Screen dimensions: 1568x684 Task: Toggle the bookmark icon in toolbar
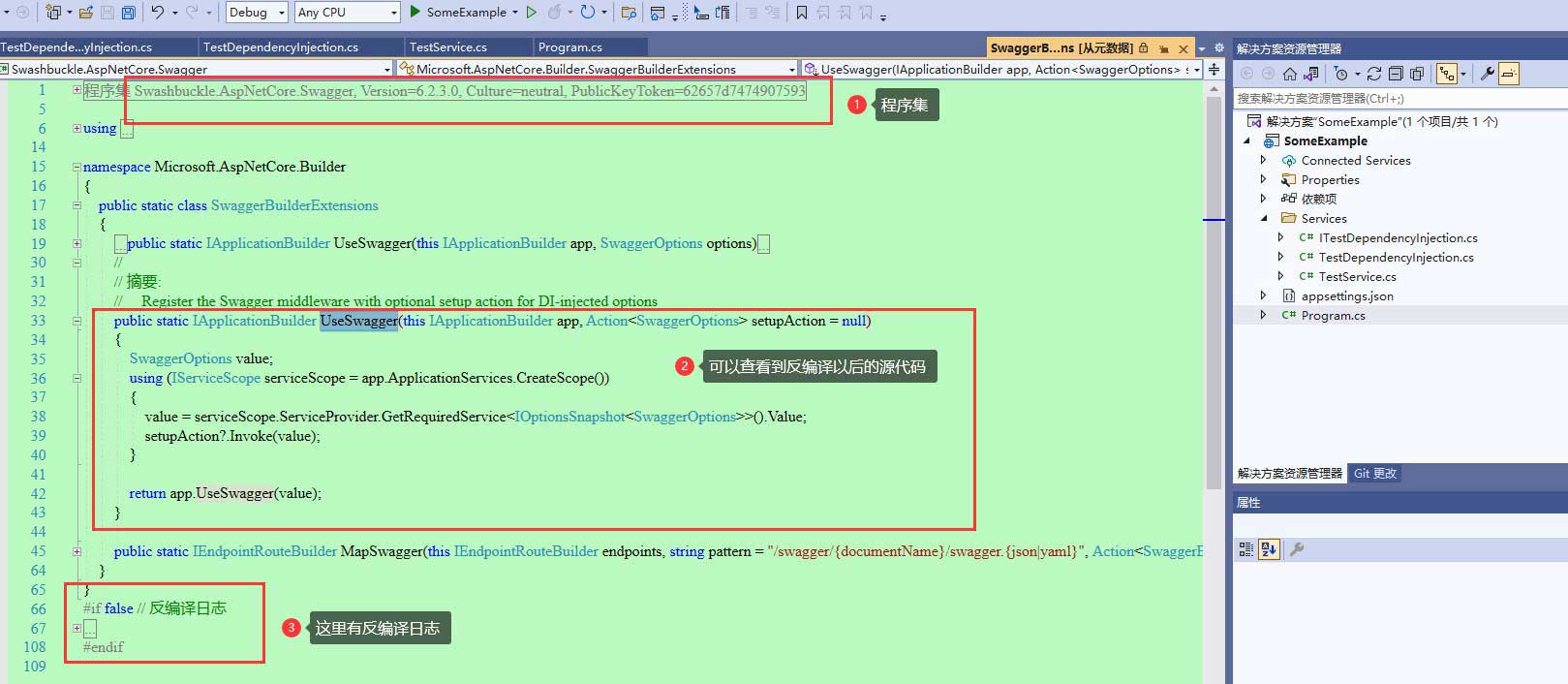tap(801, 13)
